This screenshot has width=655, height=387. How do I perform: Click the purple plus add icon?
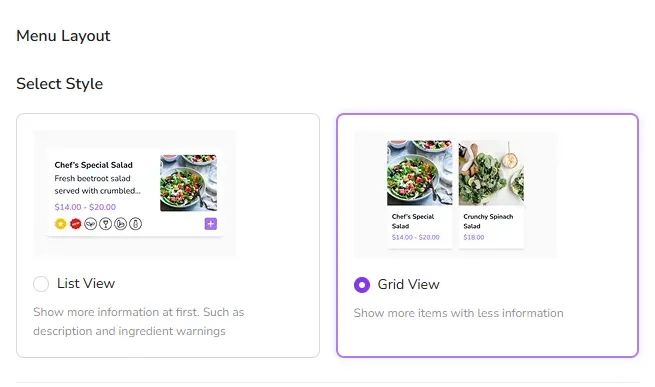(x=211, y=224)
